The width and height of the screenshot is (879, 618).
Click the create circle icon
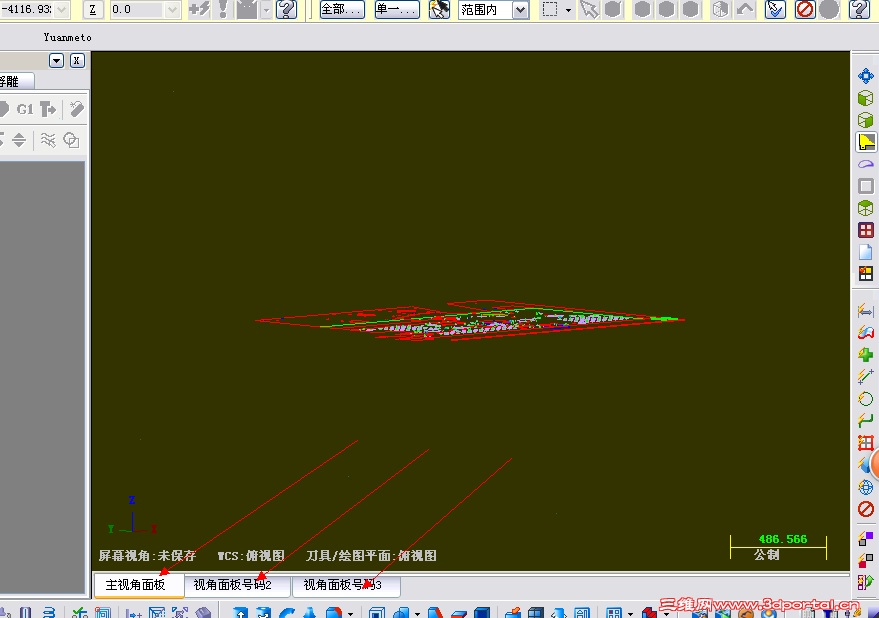(866, 399)
